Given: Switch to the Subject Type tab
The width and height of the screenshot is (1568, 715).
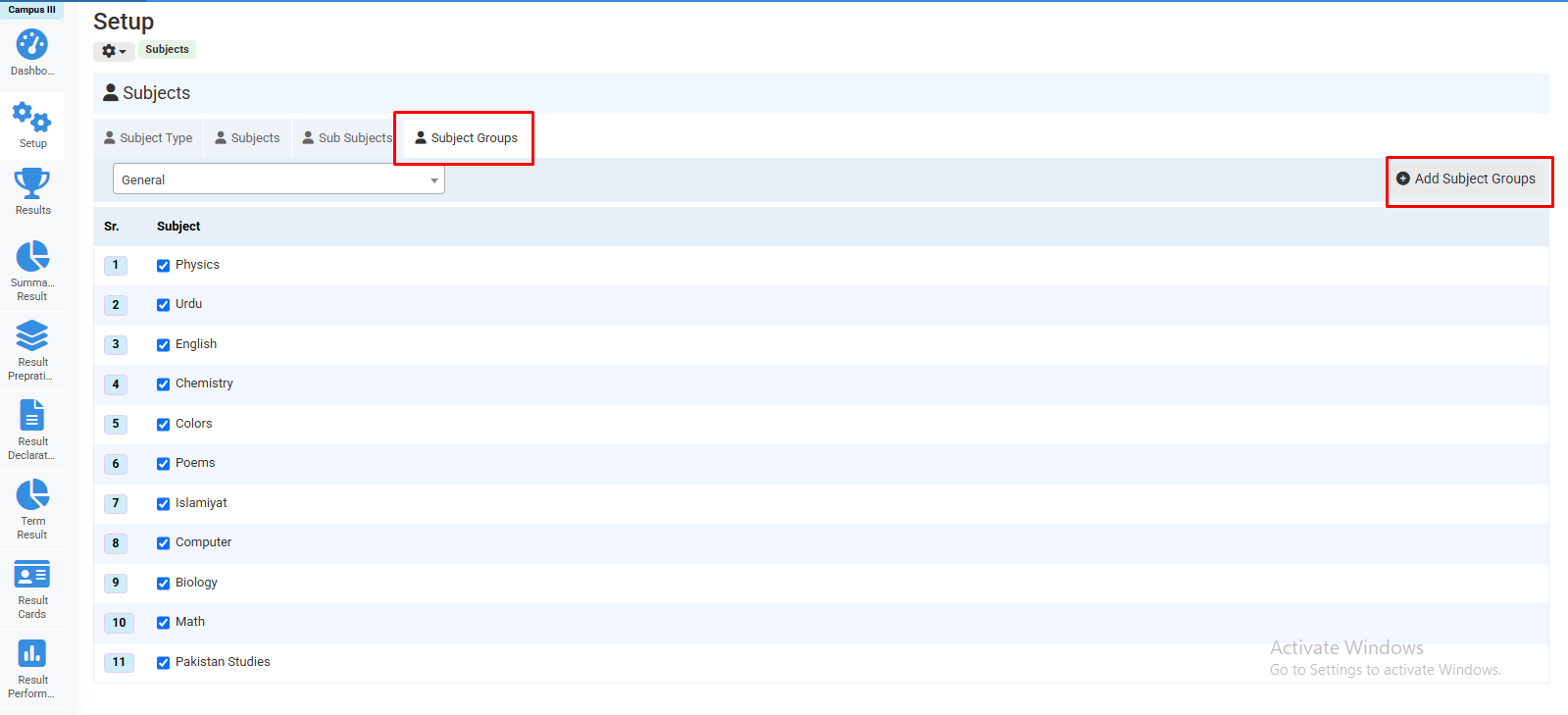Looking at the screenshot, I should click(148, 138).
